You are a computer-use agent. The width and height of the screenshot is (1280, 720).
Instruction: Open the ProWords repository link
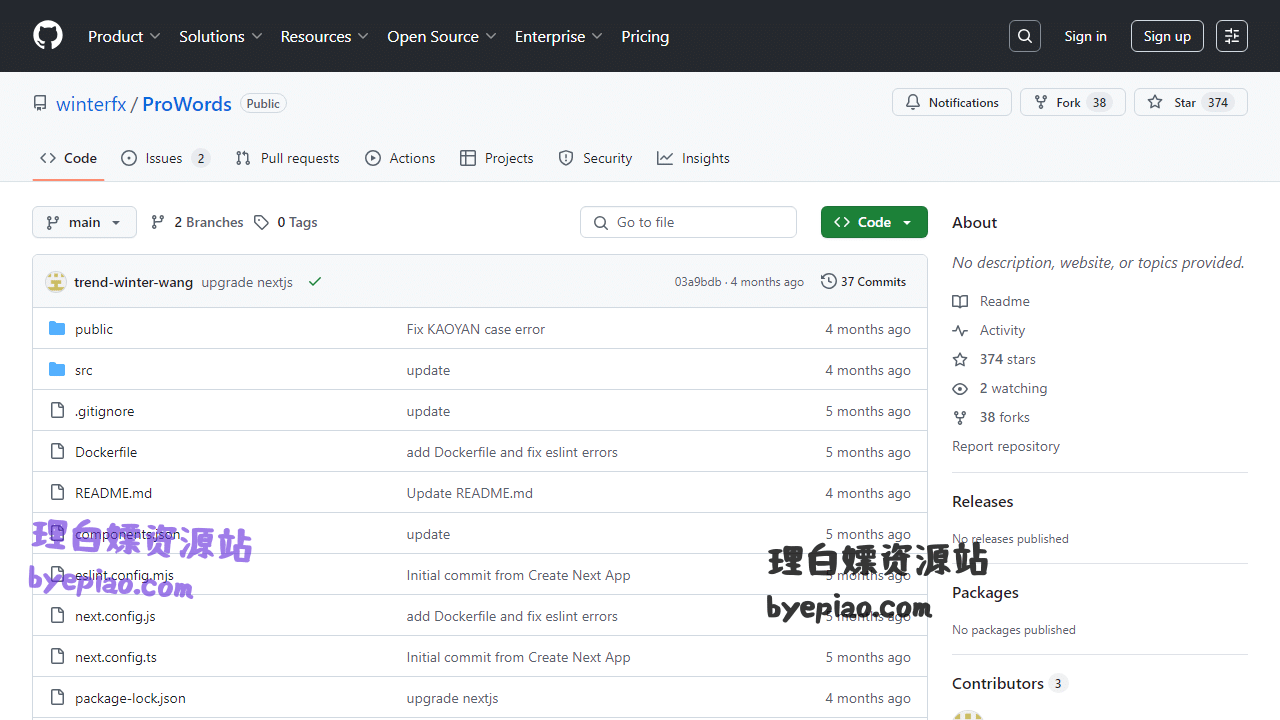coord(187,103)
